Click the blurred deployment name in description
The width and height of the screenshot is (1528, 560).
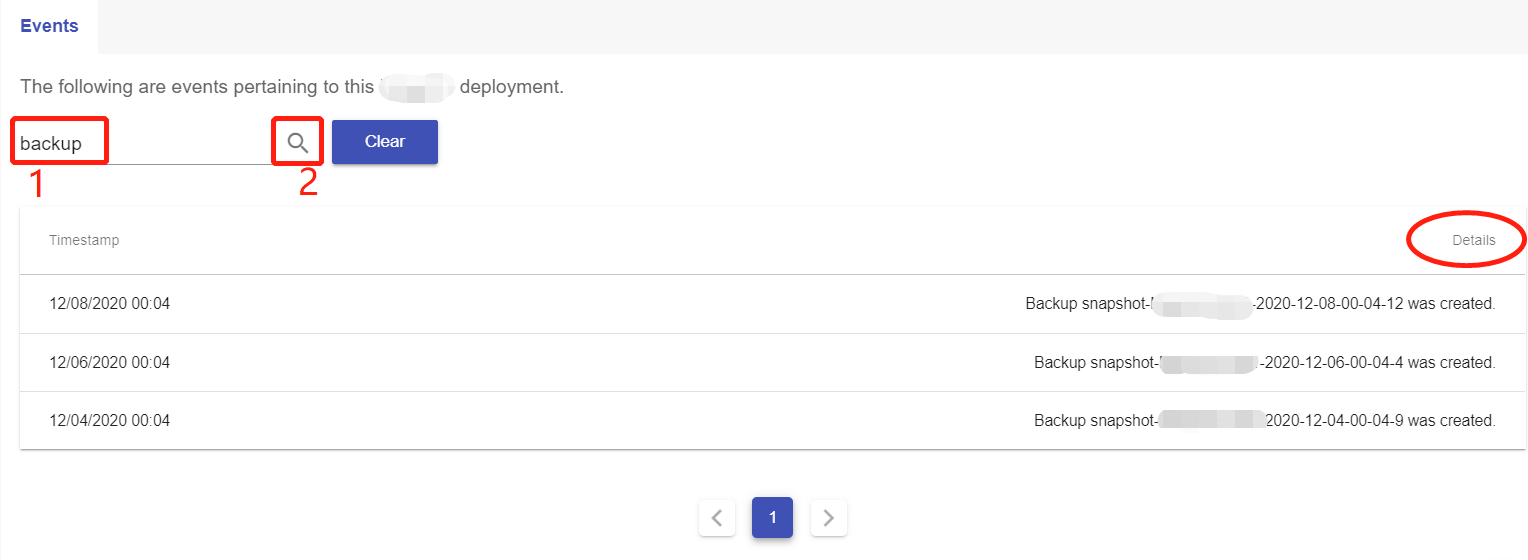point(416,87)
